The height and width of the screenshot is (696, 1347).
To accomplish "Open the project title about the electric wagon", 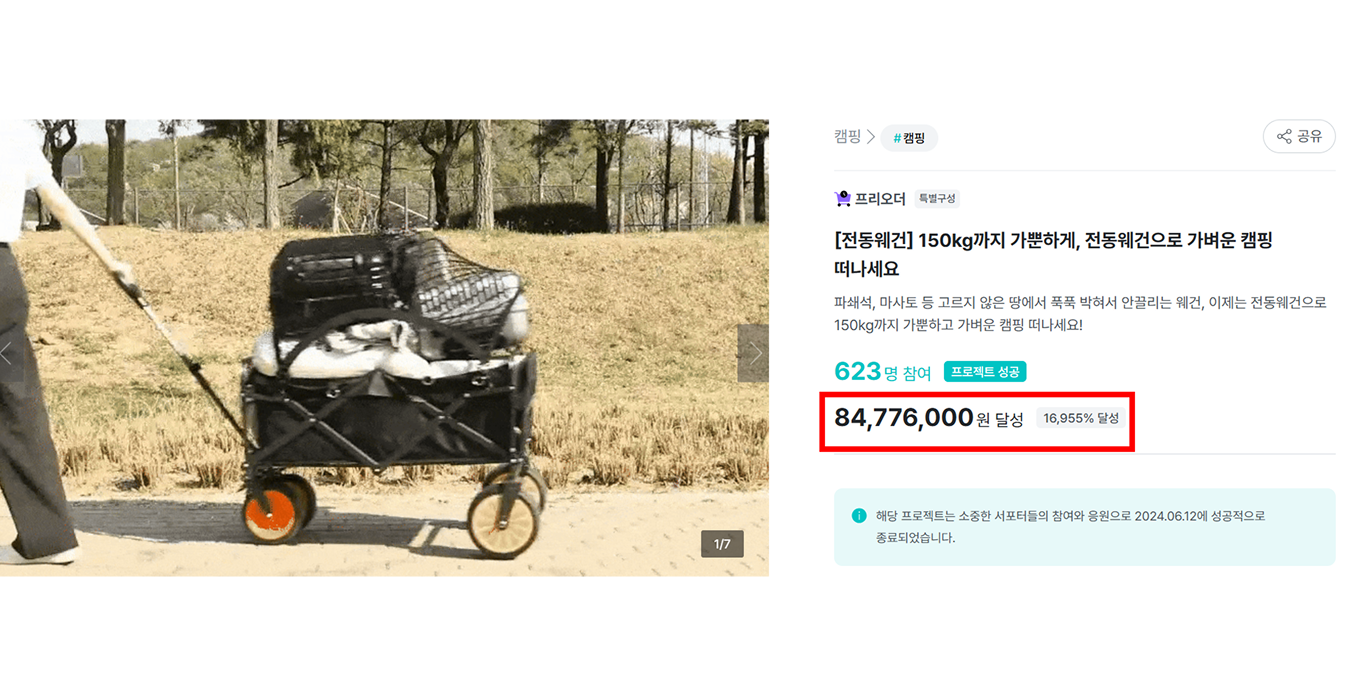I will point(1050,255).
